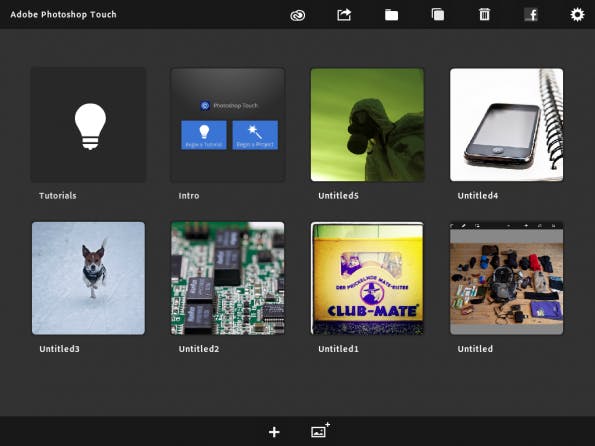Select the Untitled3 label
This screenshot has width=595, height=446.
pos(60,349)
